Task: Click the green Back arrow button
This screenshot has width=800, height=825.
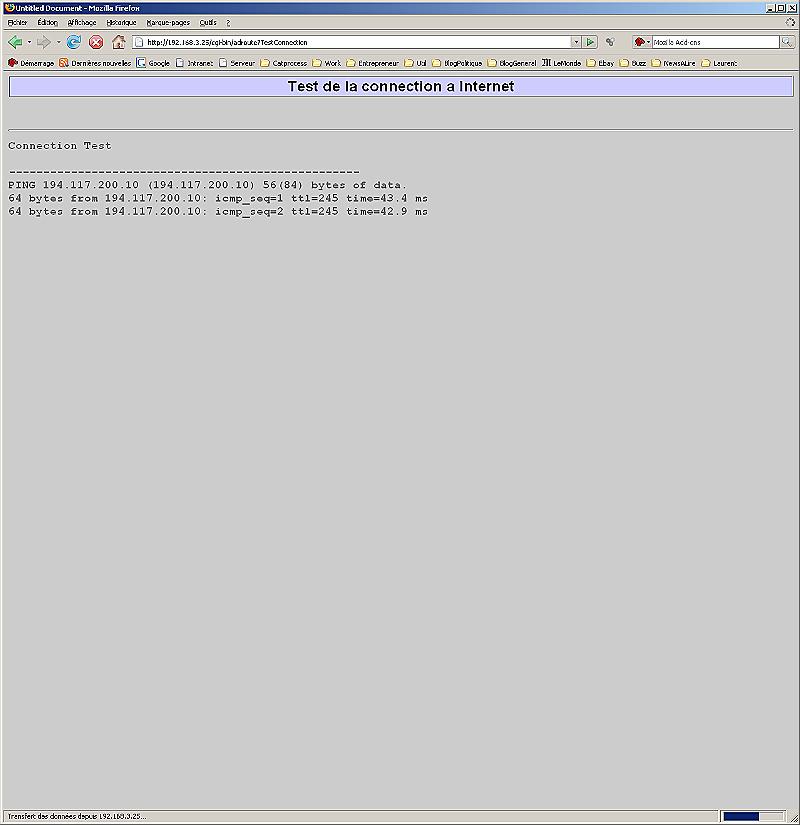Action: click(15, 42)
